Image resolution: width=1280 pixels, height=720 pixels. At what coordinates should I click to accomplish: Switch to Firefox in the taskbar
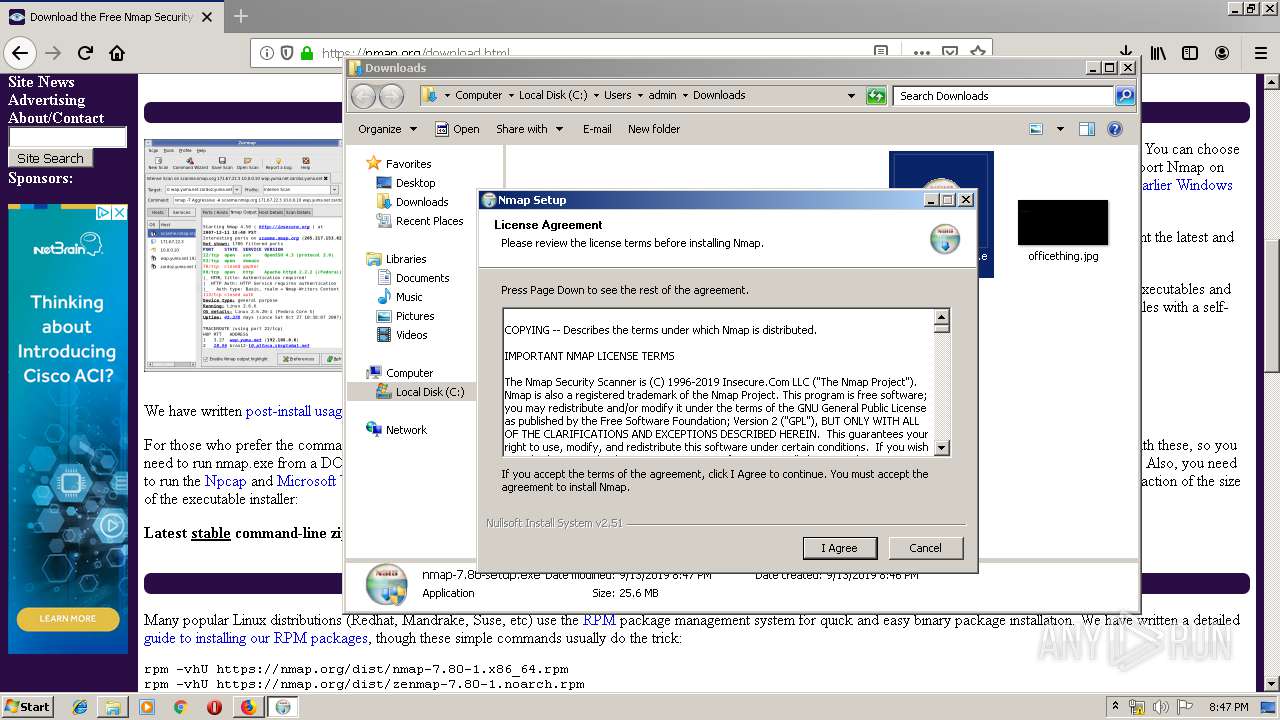(248, 707)
